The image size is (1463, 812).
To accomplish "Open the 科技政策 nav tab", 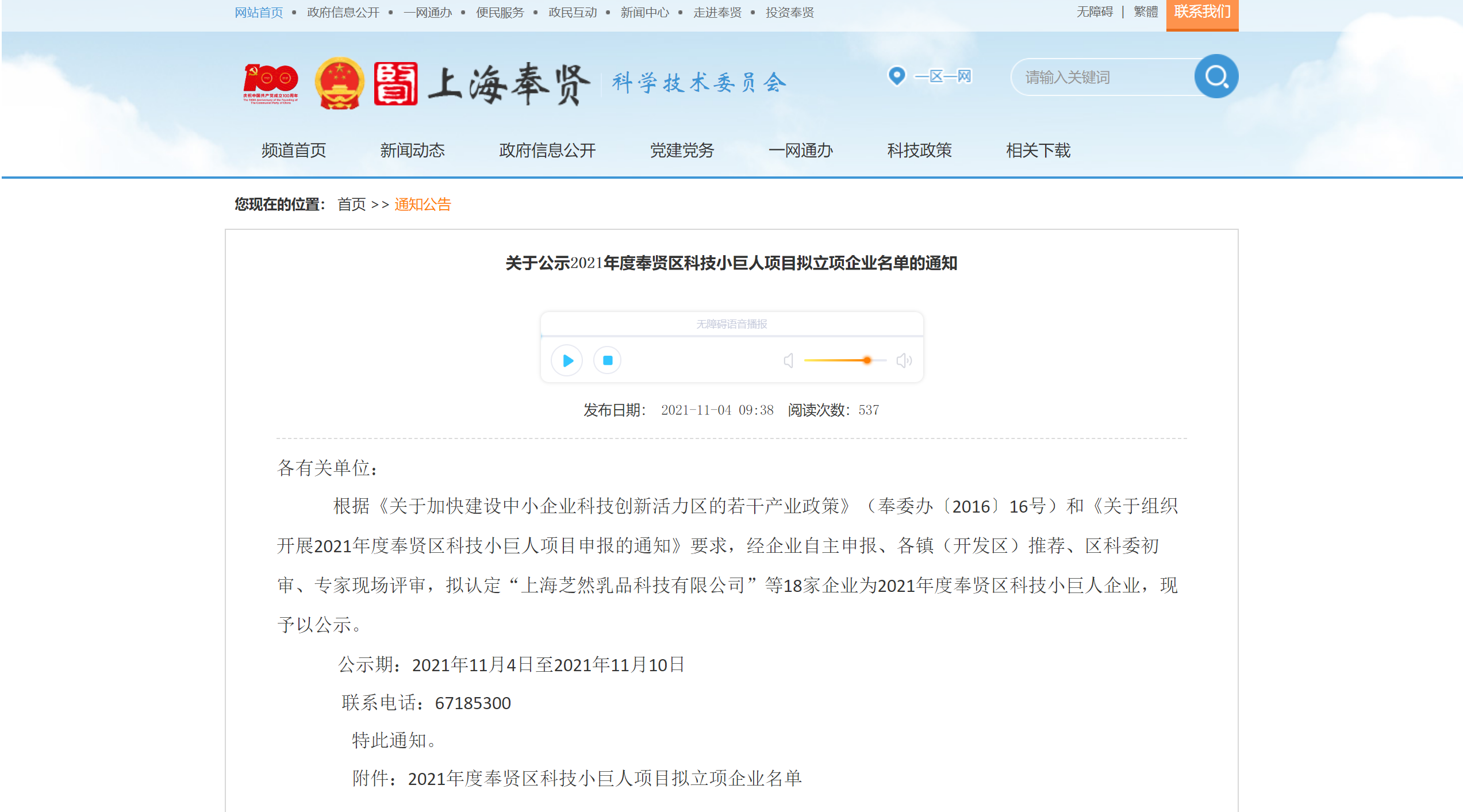I will click(x=919, y=151).
